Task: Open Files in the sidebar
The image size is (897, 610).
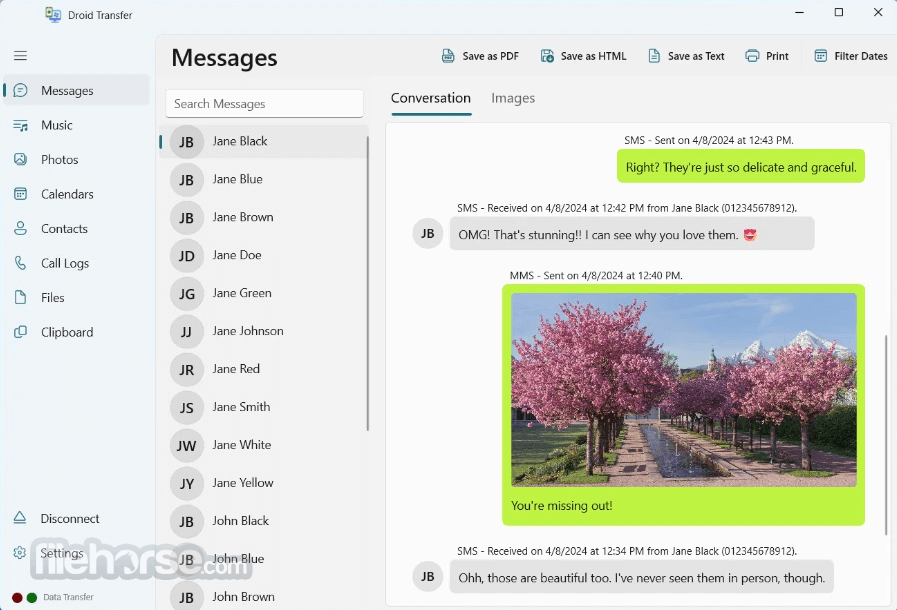Action: [76, 298]
